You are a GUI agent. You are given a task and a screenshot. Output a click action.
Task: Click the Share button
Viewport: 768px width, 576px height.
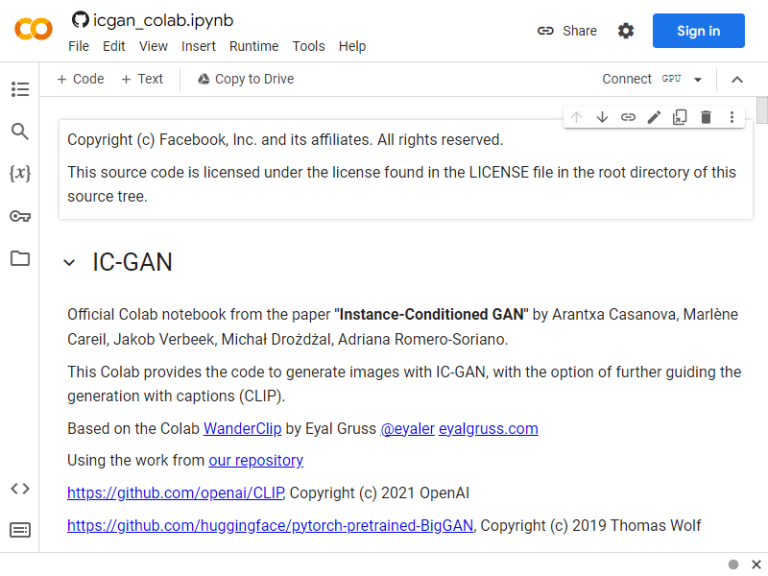pos(567,31)
